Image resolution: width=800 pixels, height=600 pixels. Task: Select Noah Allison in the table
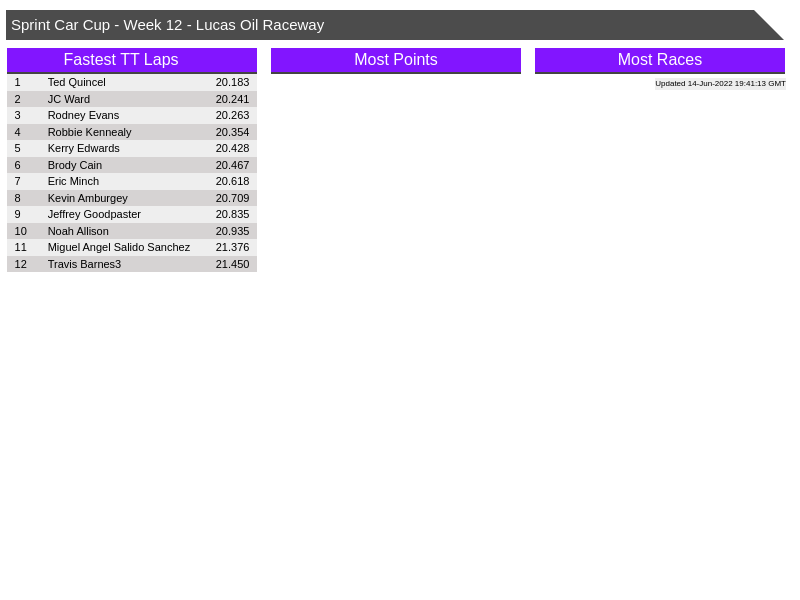78,231
